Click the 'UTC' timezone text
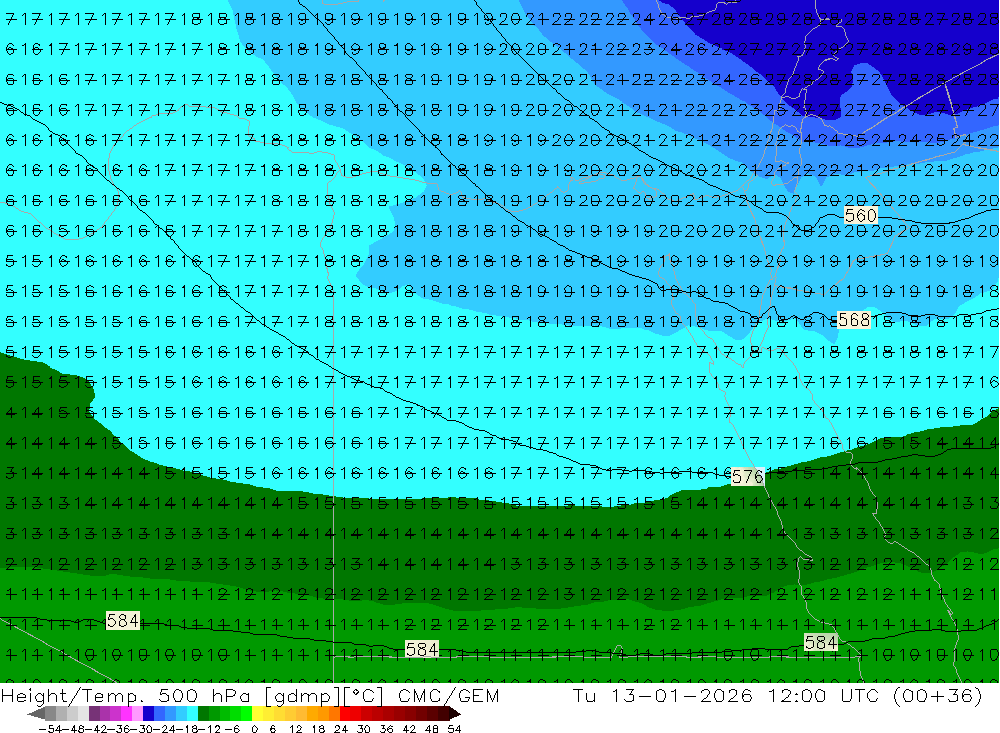1000x733 pixels. coord(860,695)
